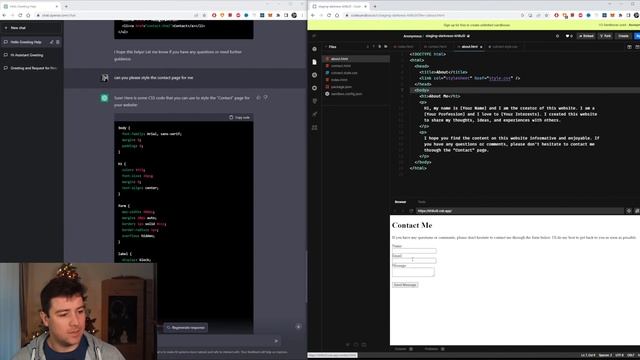Screen dimensions: 640x360
Task: Open the Greeting and Request chat
Action: coord(31,68)
